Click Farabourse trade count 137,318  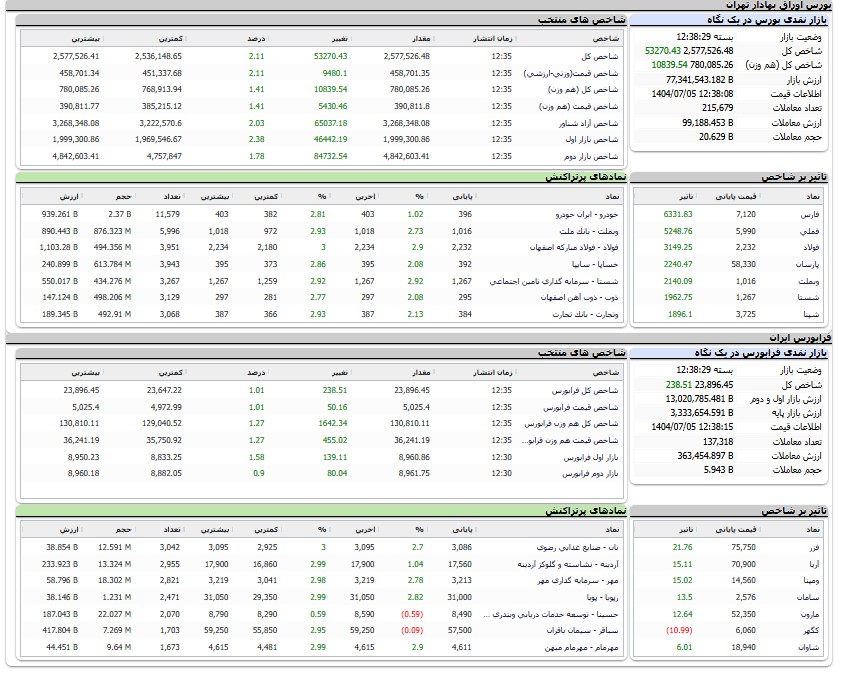718,442
